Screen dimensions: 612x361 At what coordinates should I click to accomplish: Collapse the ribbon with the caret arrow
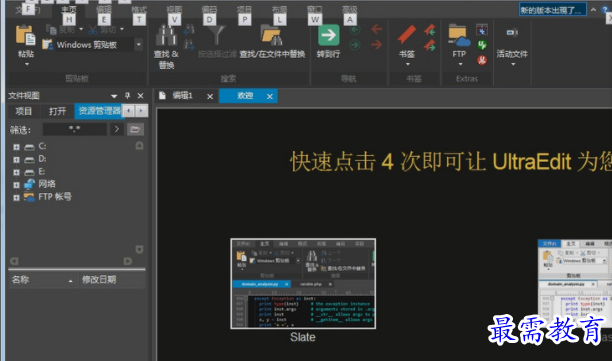coord(593,10)
